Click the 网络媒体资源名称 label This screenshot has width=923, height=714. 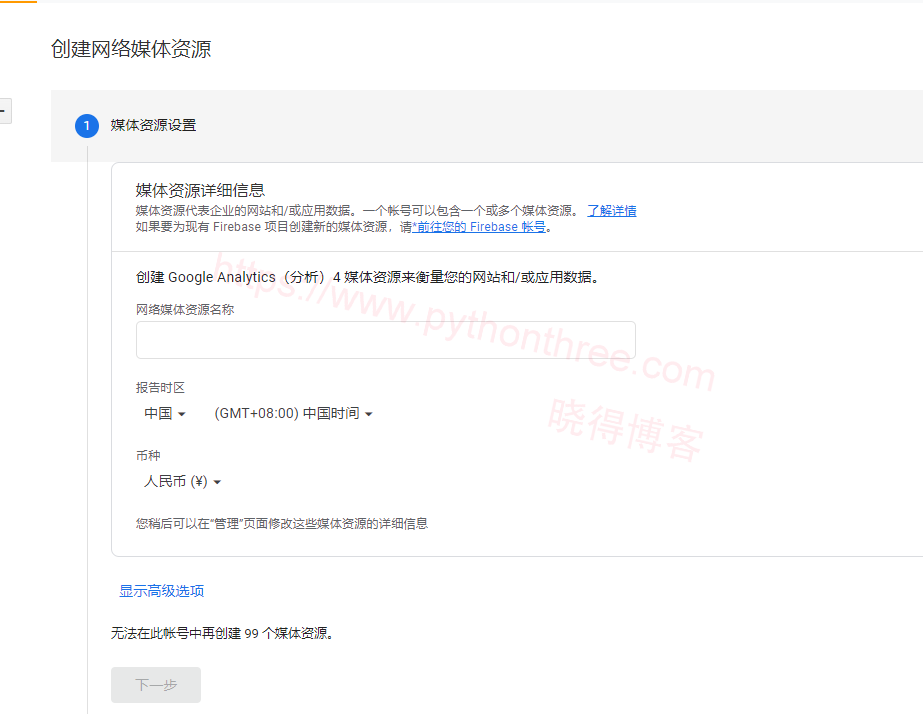pyautogui.click(x=185, y=310)
